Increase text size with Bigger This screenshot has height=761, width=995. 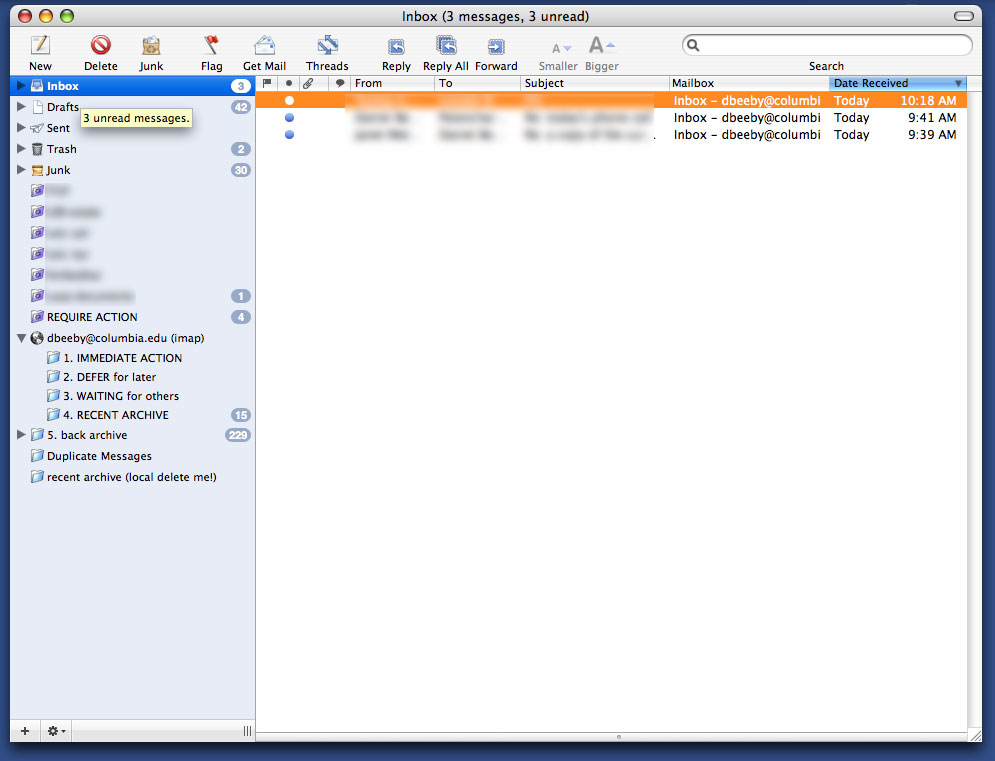(x=601, y=46)
